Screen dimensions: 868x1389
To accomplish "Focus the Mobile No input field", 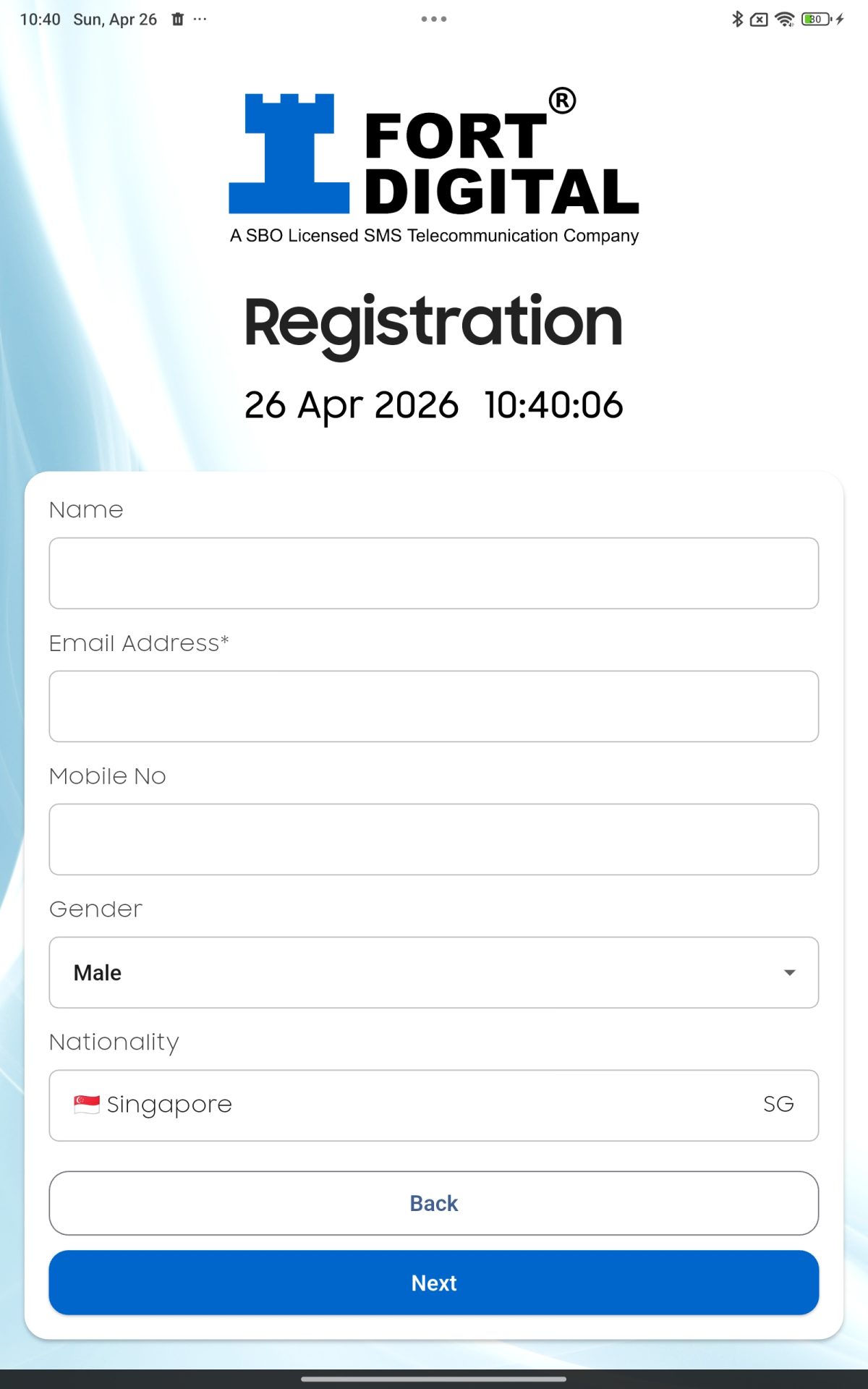I will pyautogui.click(x=434, y=839).
